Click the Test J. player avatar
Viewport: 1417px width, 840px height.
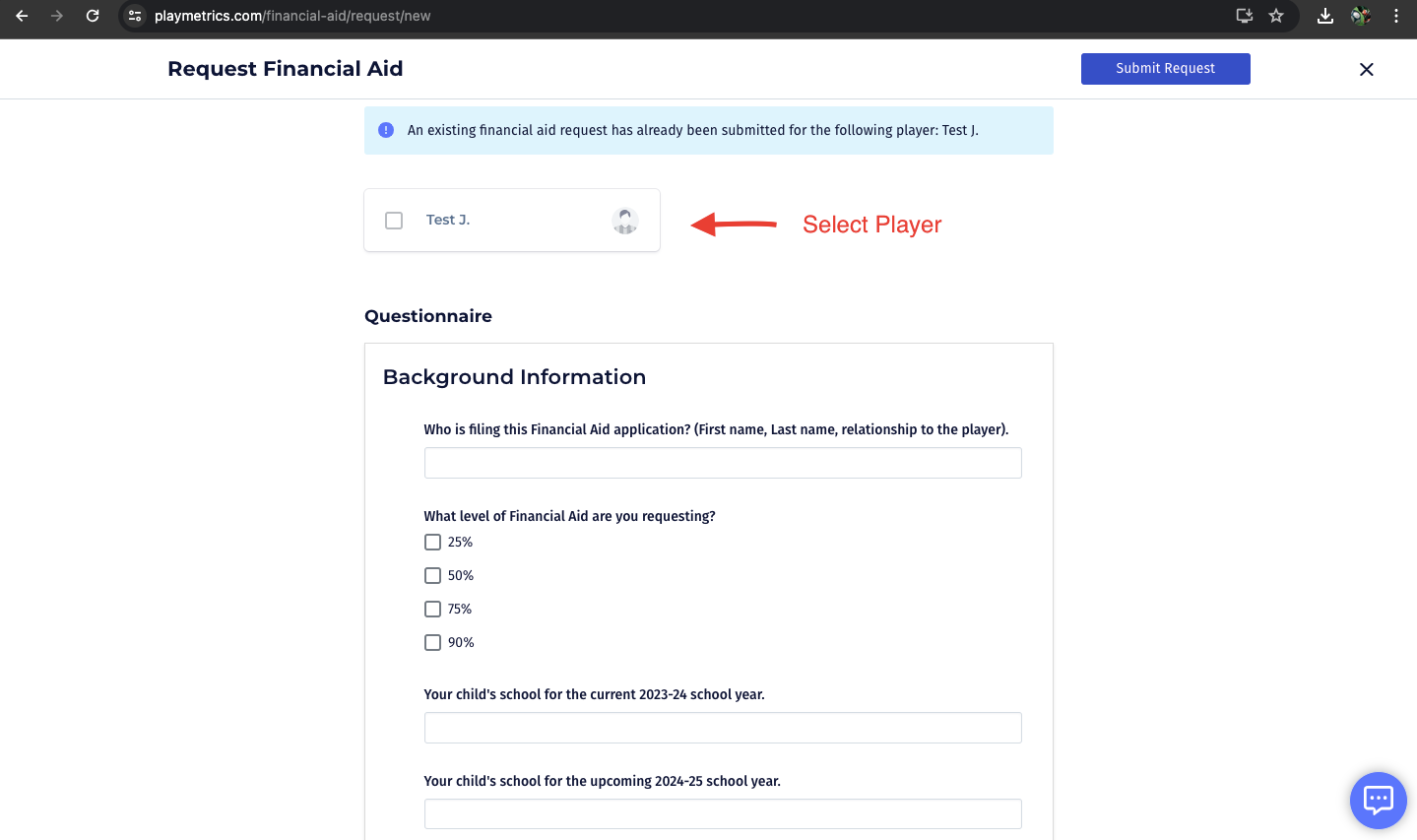click(625, 221)
